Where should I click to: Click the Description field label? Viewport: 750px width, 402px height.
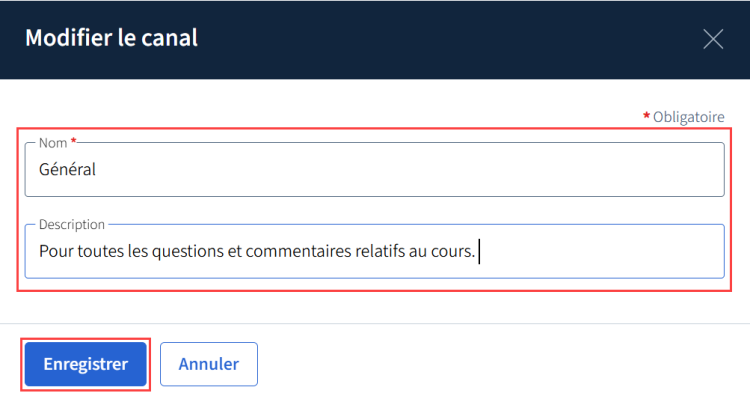pos(72,224)
